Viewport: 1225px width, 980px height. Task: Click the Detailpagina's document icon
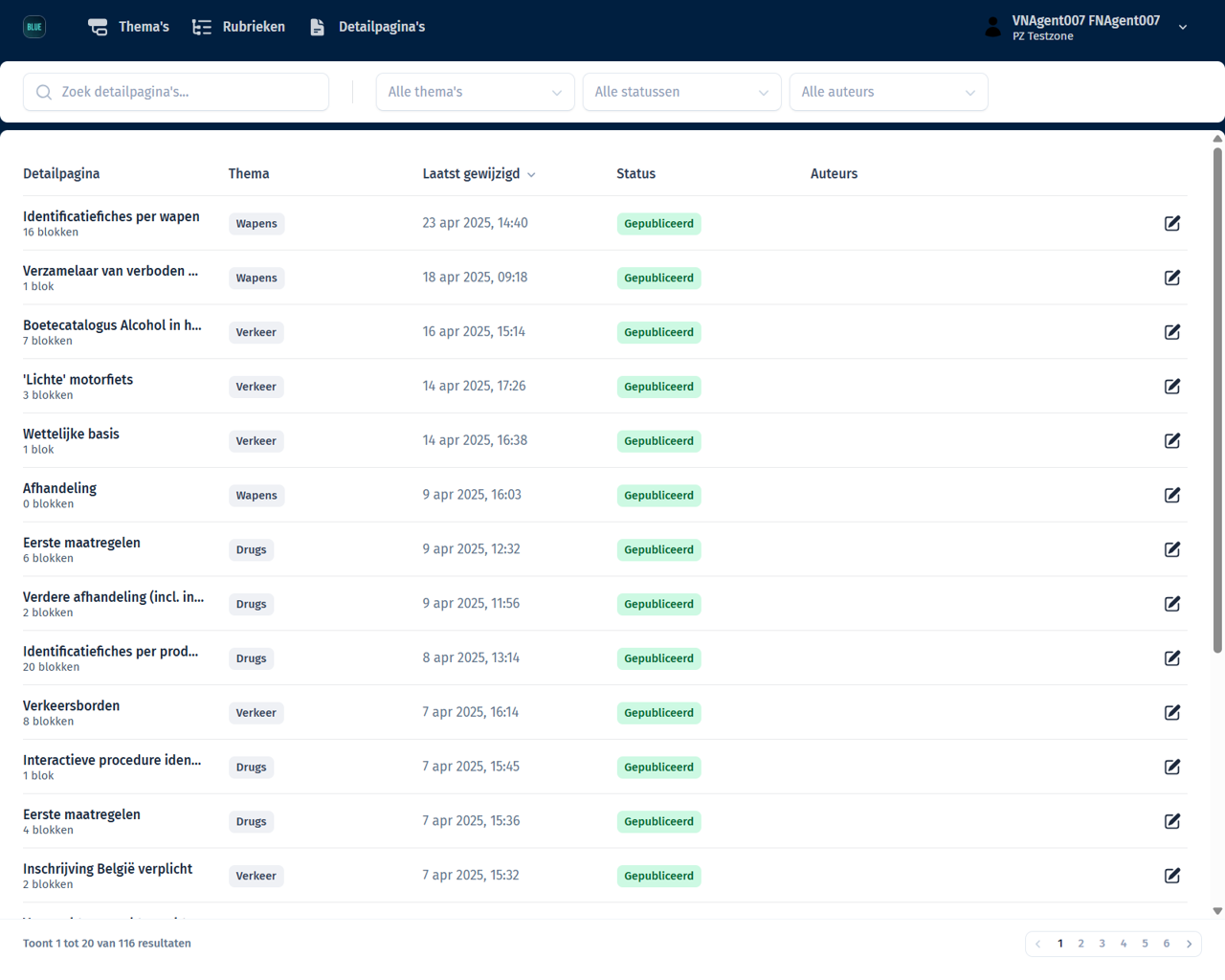(317, 27)
